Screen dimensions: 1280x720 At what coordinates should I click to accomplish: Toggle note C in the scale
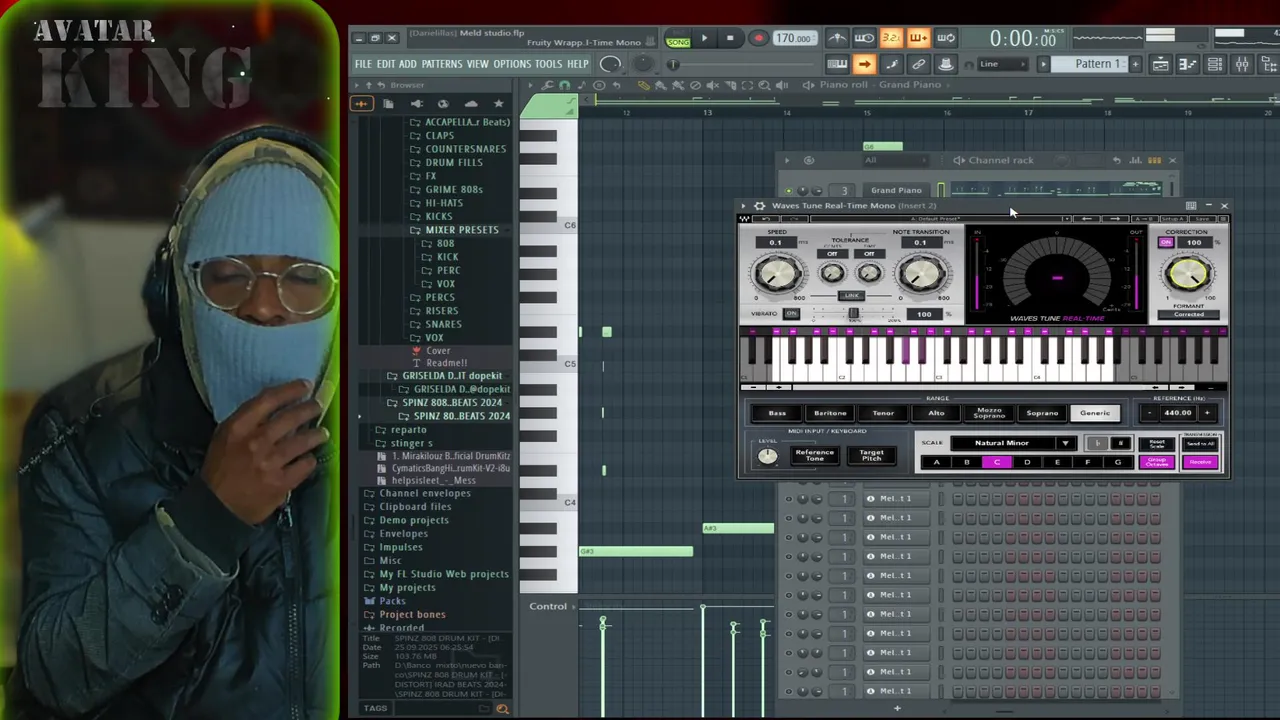tap(996, 462)
